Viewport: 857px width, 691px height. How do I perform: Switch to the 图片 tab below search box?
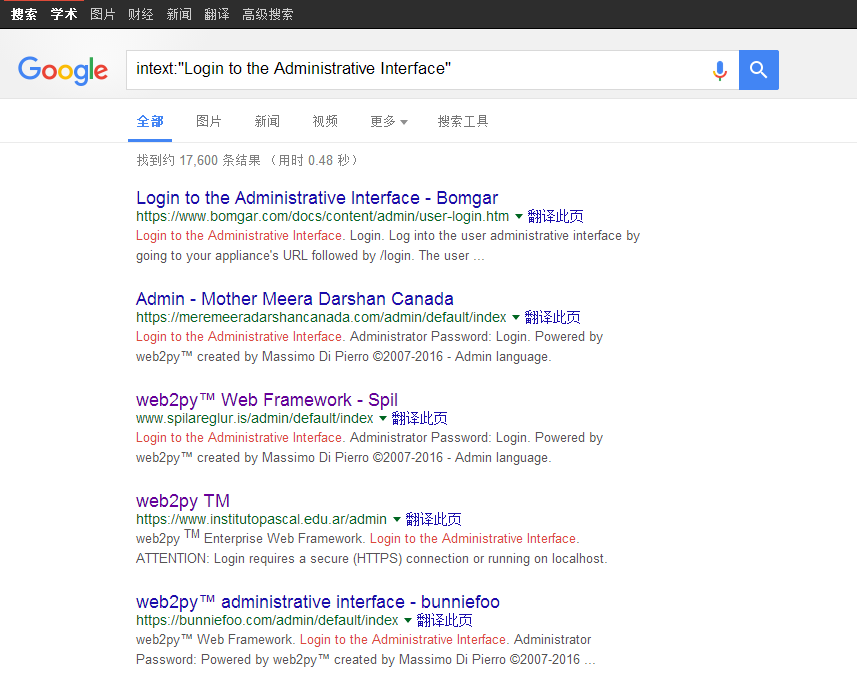(x=209, y=121)
